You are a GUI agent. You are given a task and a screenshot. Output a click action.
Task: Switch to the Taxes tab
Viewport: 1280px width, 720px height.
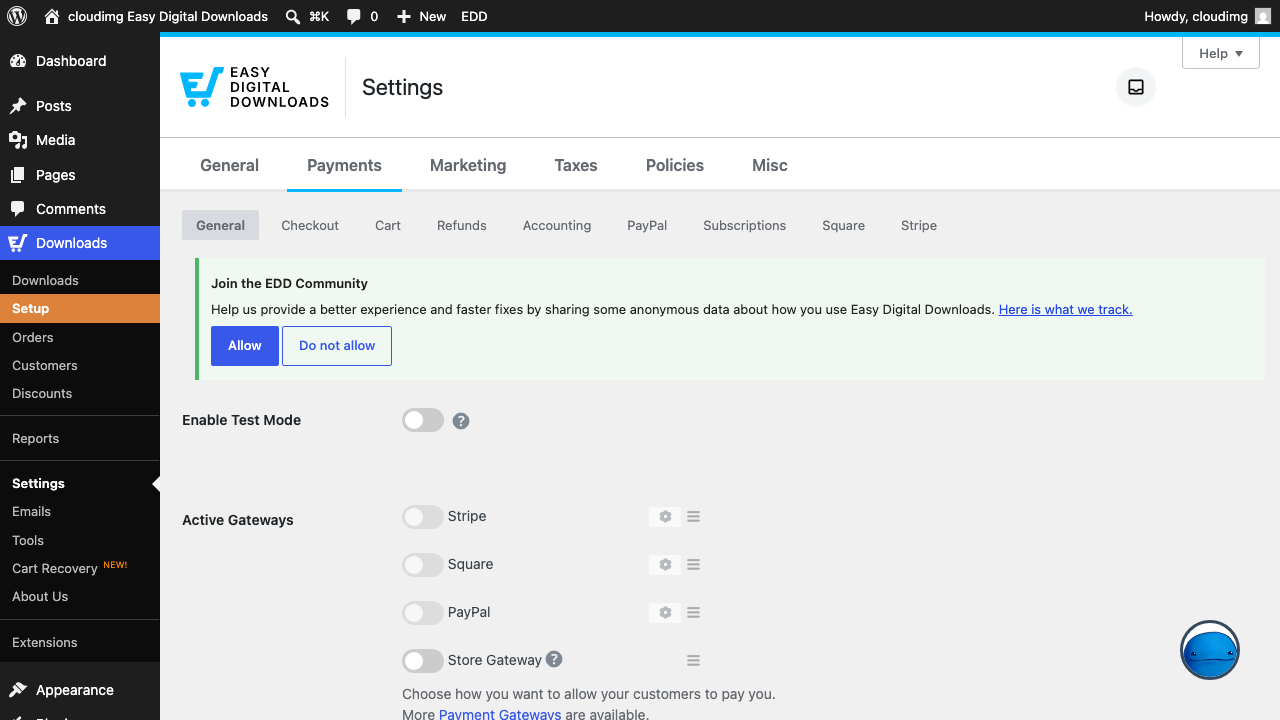576,165
